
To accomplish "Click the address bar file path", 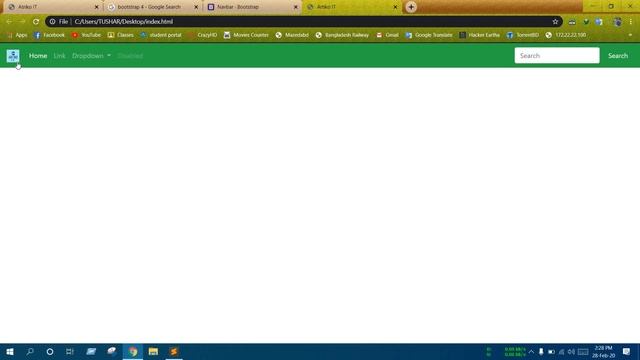I will tap(124, 21).
